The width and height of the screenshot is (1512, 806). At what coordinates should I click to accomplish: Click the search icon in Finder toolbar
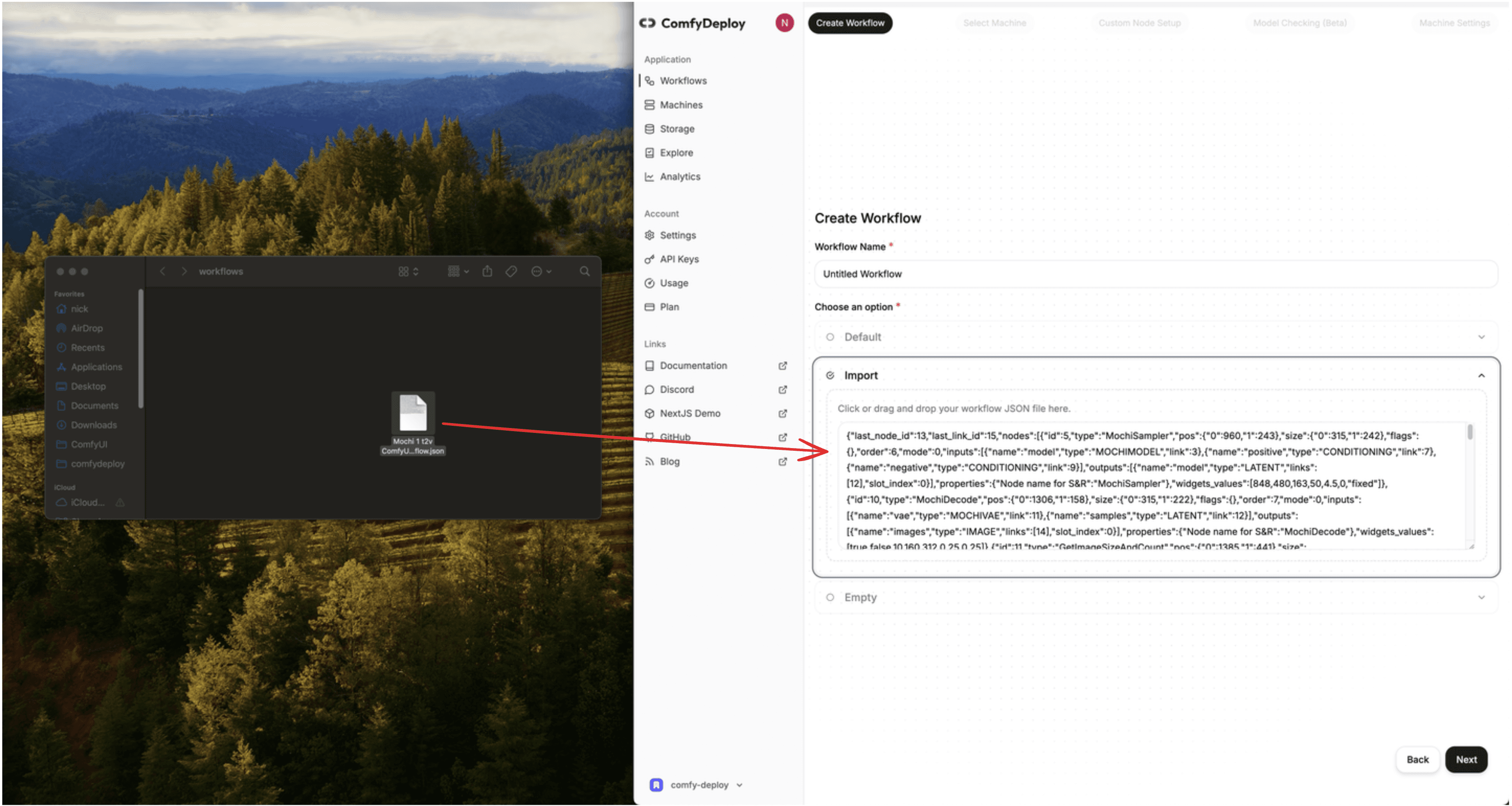coord(584,271)
